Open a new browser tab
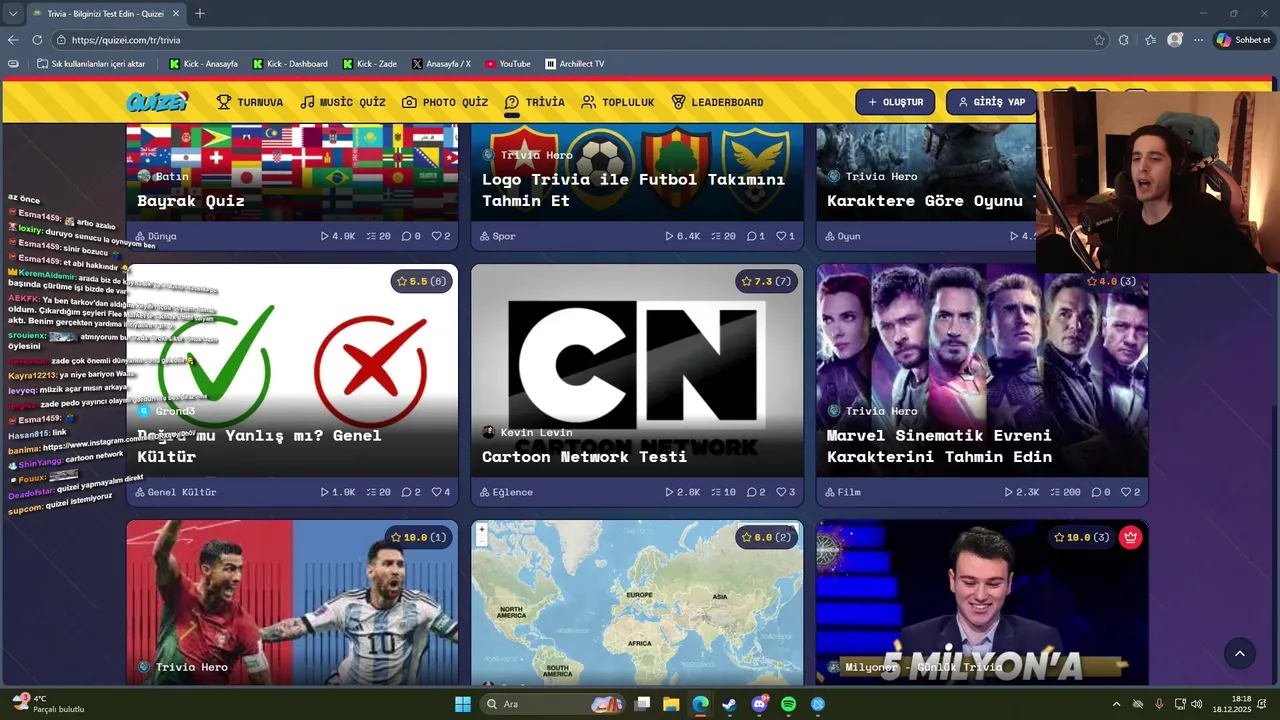The width and height of the screenshot is (1280, 720). click(200, 14)
